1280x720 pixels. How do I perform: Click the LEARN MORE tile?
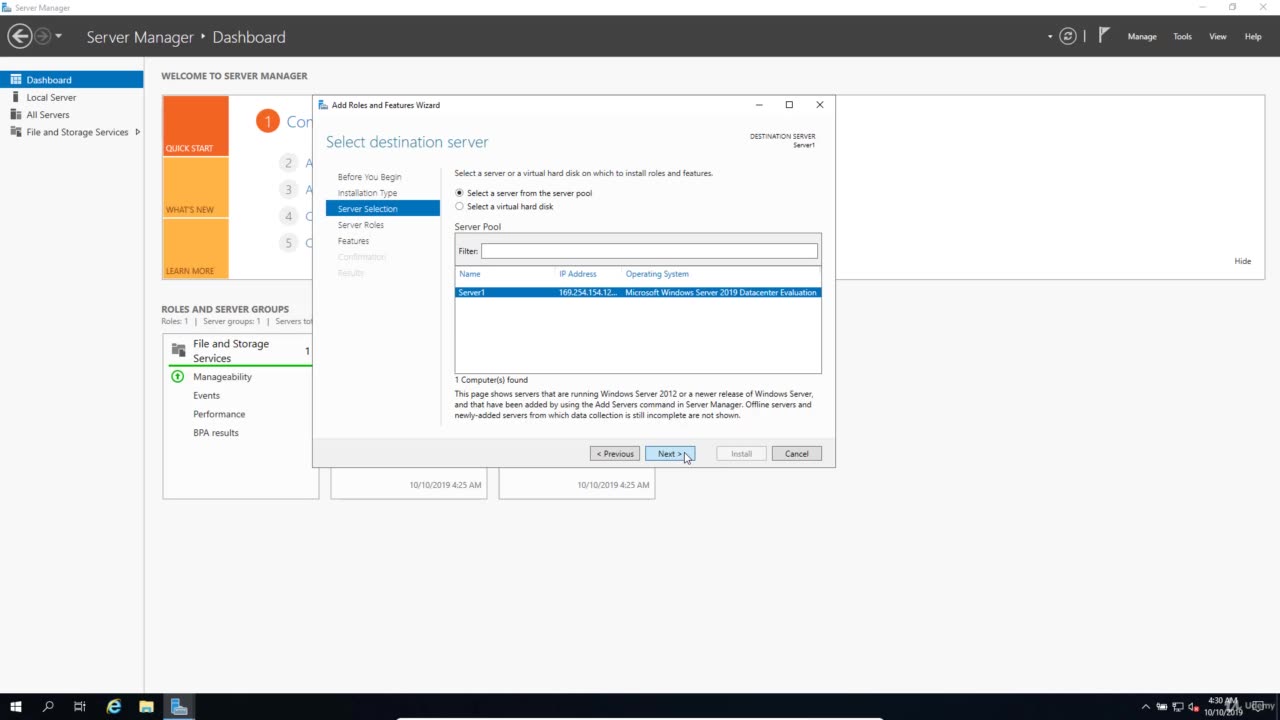tap(196, 248)
